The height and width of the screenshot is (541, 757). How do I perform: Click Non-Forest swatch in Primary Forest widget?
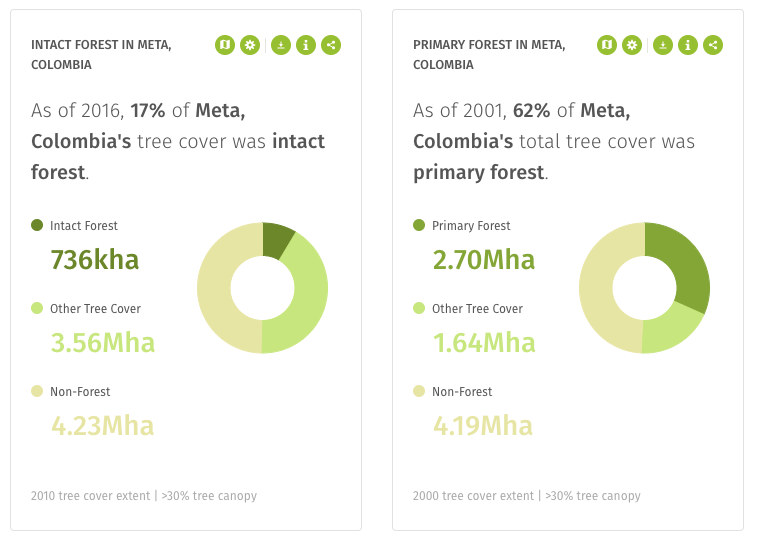point(419,391)
